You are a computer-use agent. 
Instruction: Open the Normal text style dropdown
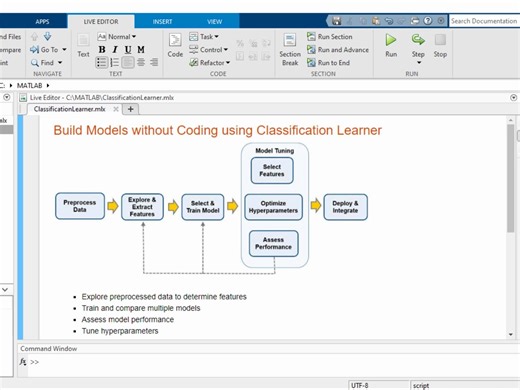117,37
